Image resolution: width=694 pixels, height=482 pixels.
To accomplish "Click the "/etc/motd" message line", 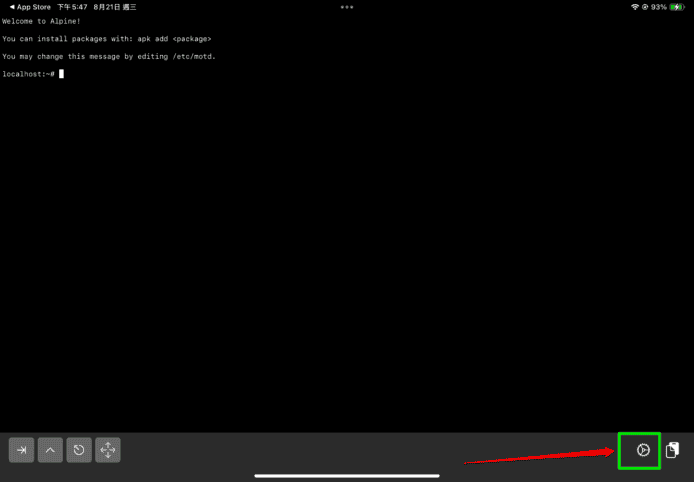I will coord(108,56).
